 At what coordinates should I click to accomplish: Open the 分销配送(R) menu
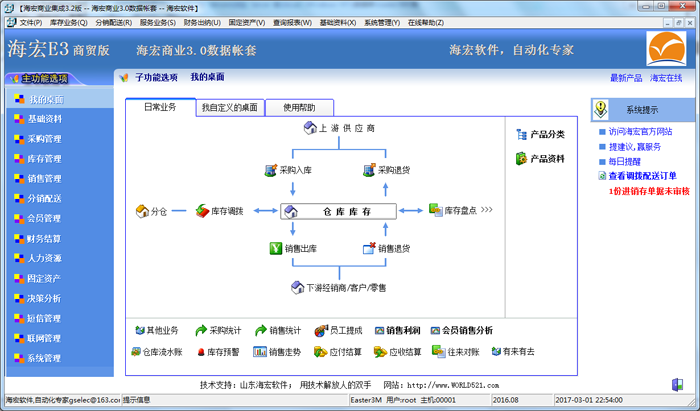113,22
